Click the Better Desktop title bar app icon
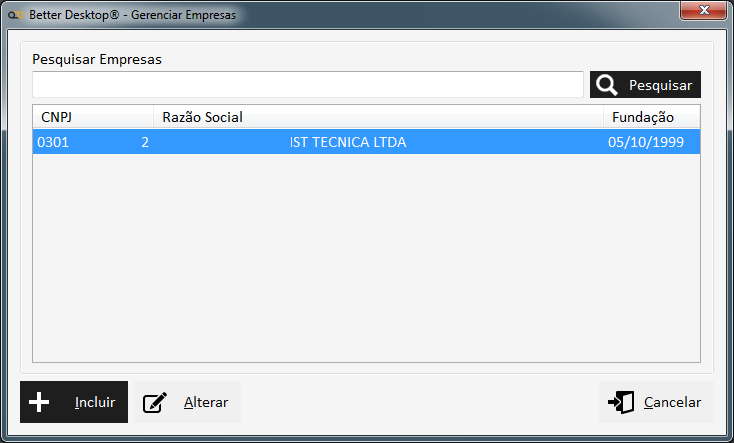 pyautogui.click(x=15, y=17)
